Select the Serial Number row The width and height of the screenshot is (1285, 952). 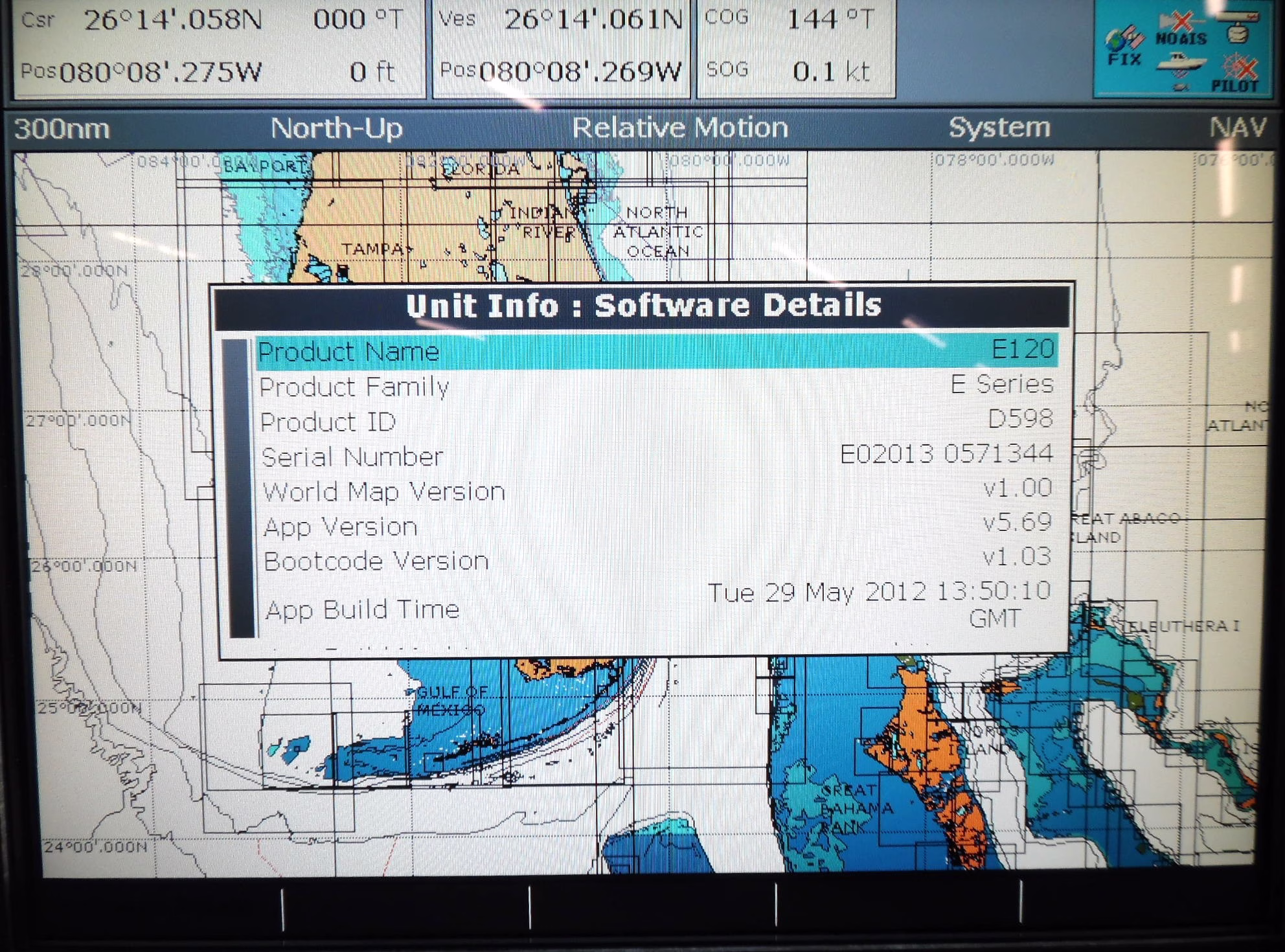point(655,456)
